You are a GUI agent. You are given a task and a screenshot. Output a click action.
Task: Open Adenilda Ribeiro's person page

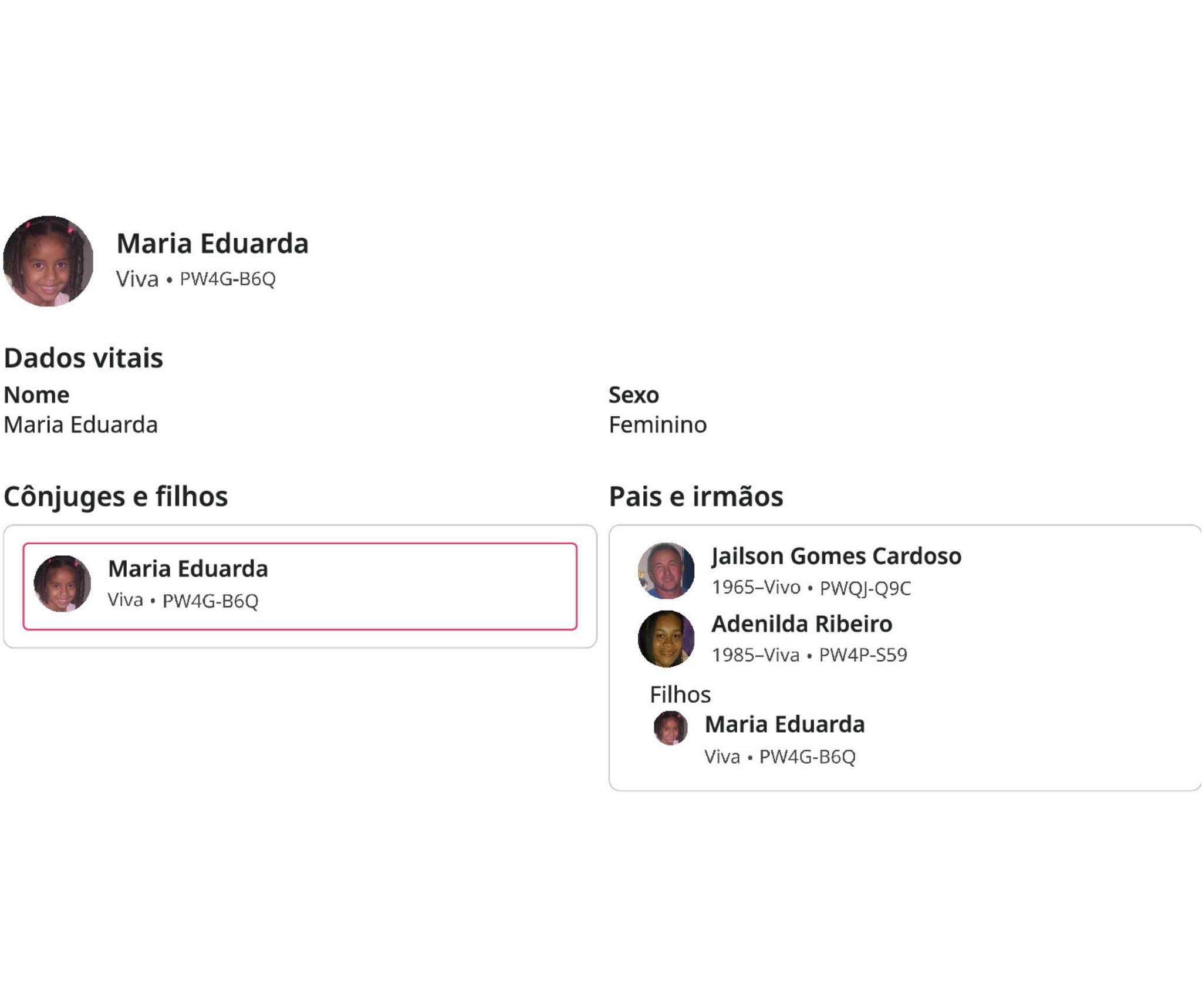[802, 623]
